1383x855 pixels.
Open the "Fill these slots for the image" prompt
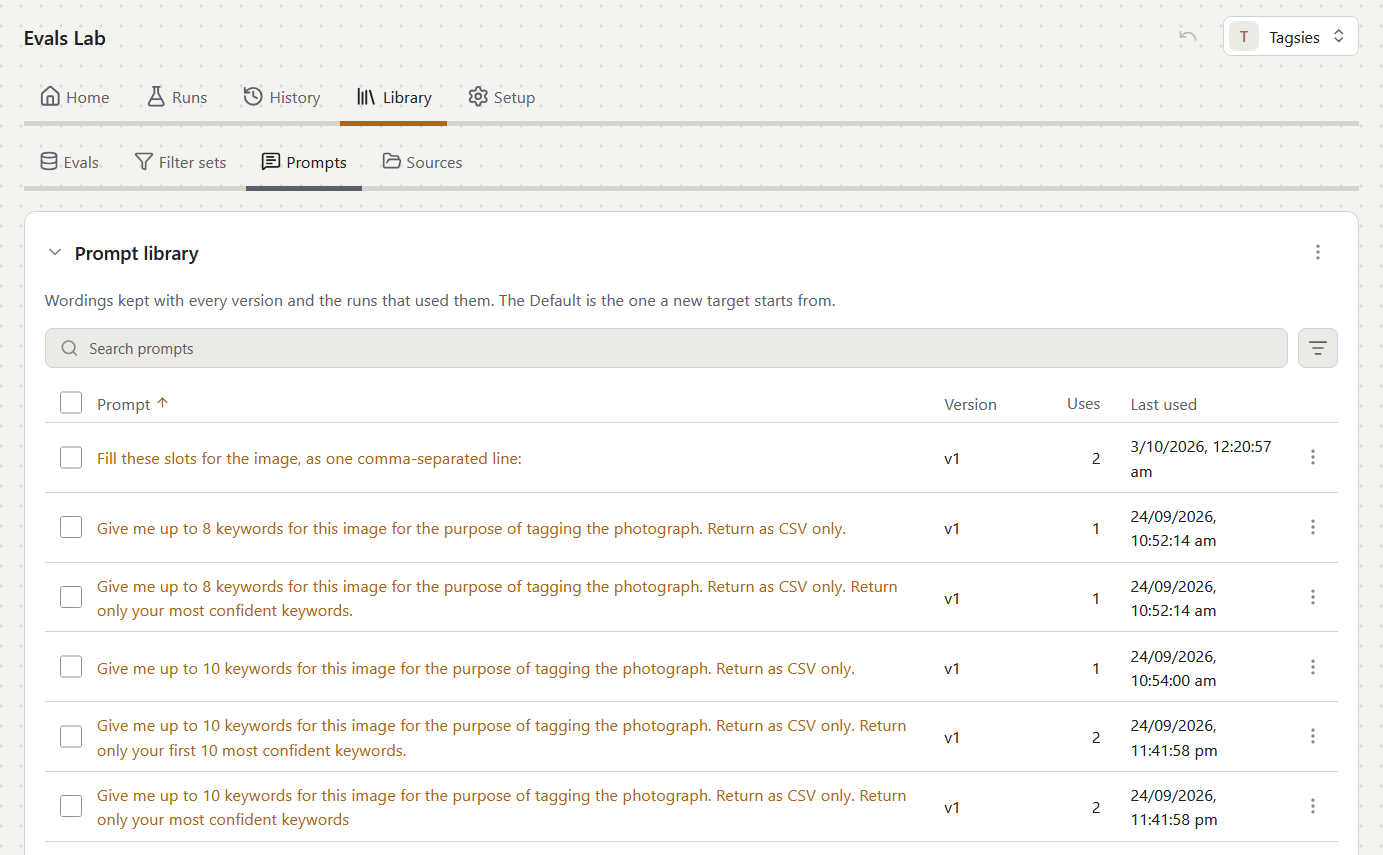coord(309,458)
